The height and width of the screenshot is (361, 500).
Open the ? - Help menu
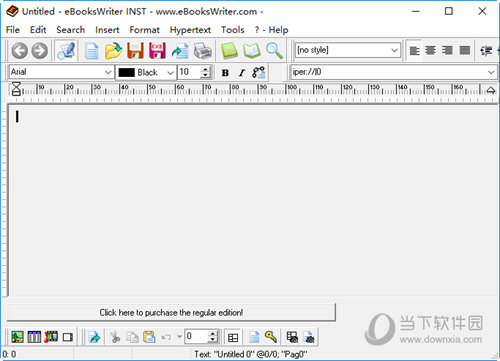271,30
